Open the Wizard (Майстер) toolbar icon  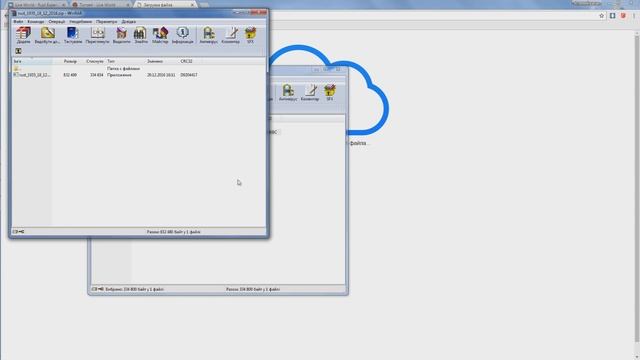pos(160,35)
